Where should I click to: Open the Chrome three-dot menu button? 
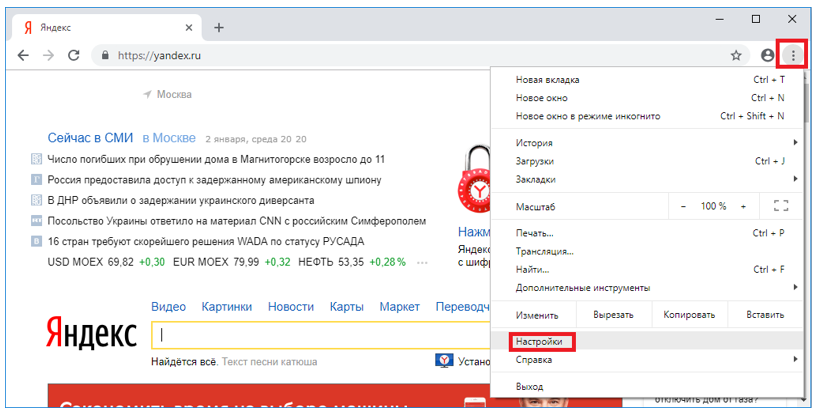tap(793, 55)
